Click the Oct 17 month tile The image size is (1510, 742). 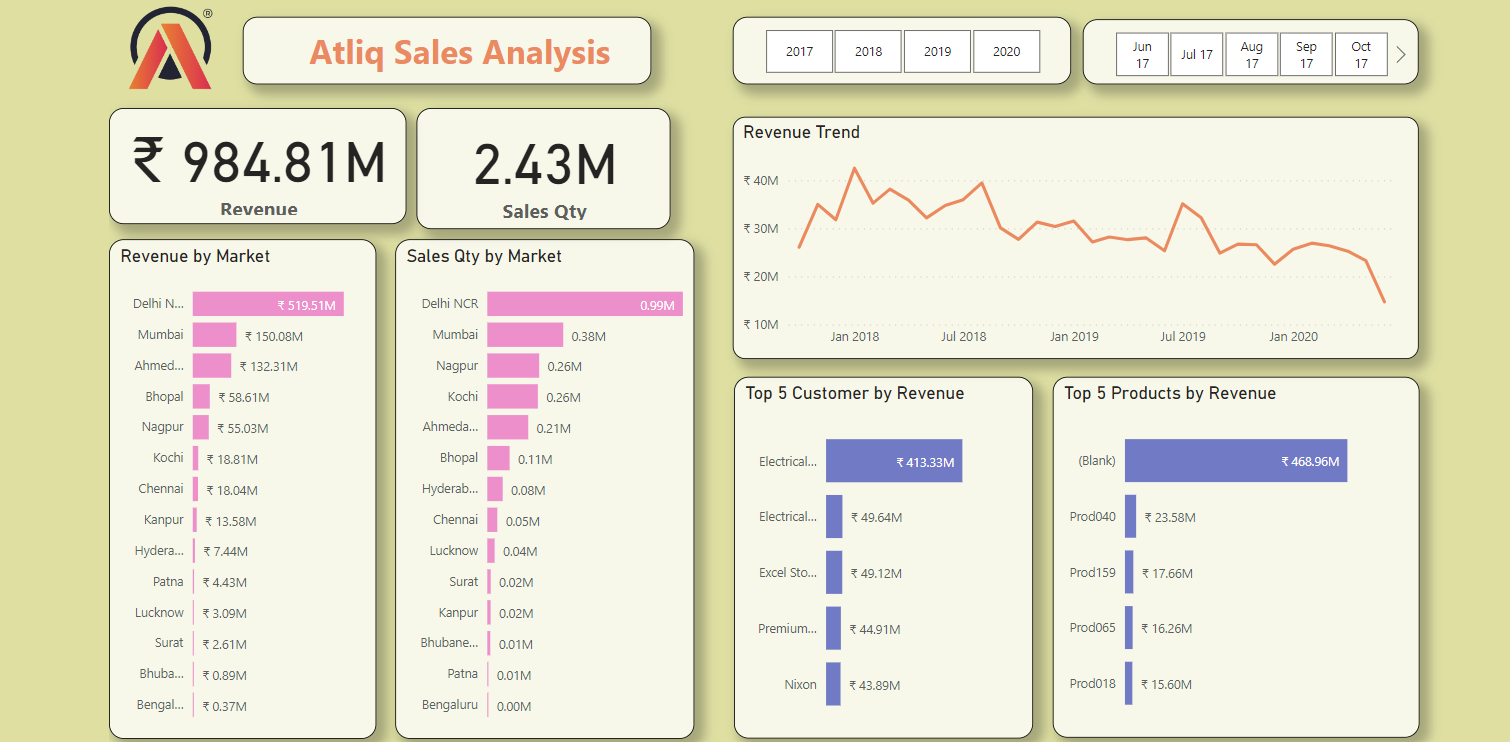tap(1361, 54)
